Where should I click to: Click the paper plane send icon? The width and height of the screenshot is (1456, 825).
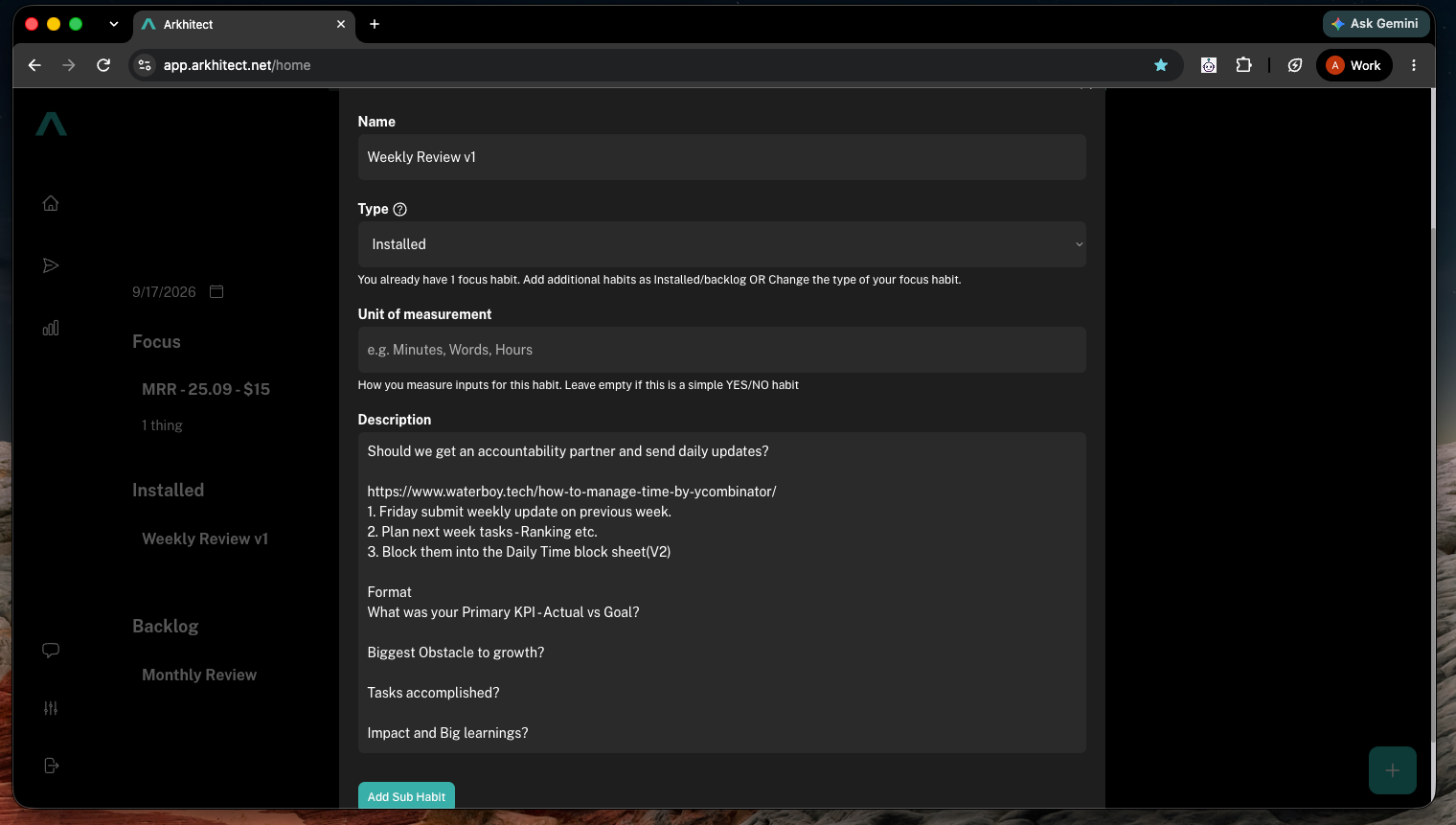pos(51,265)
